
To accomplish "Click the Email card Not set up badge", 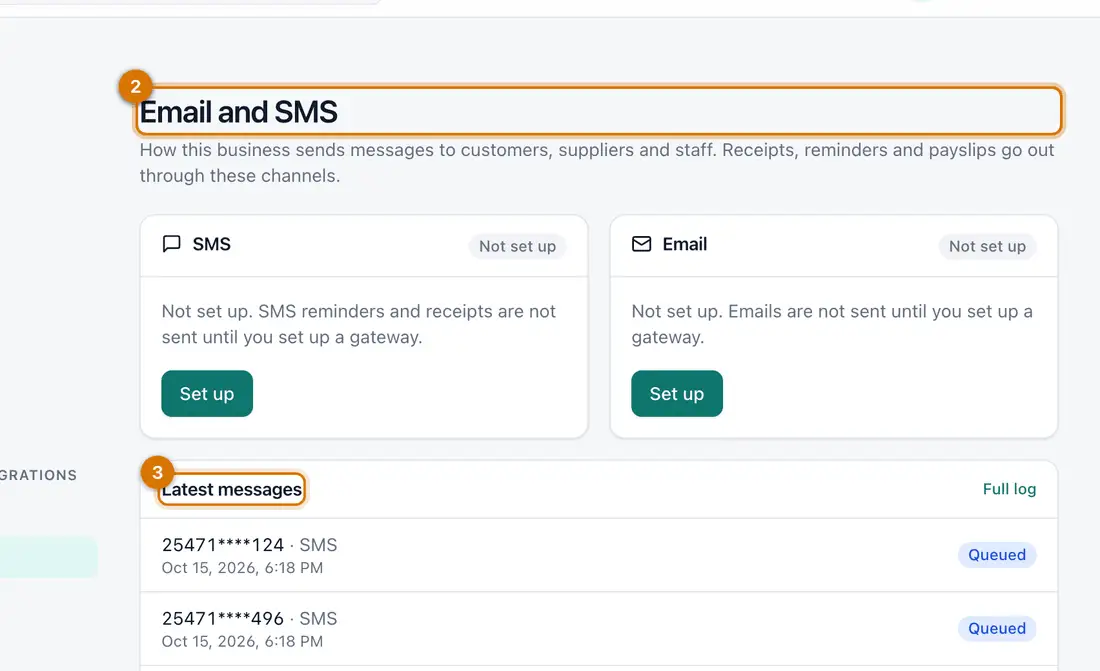I will [987, 246].
